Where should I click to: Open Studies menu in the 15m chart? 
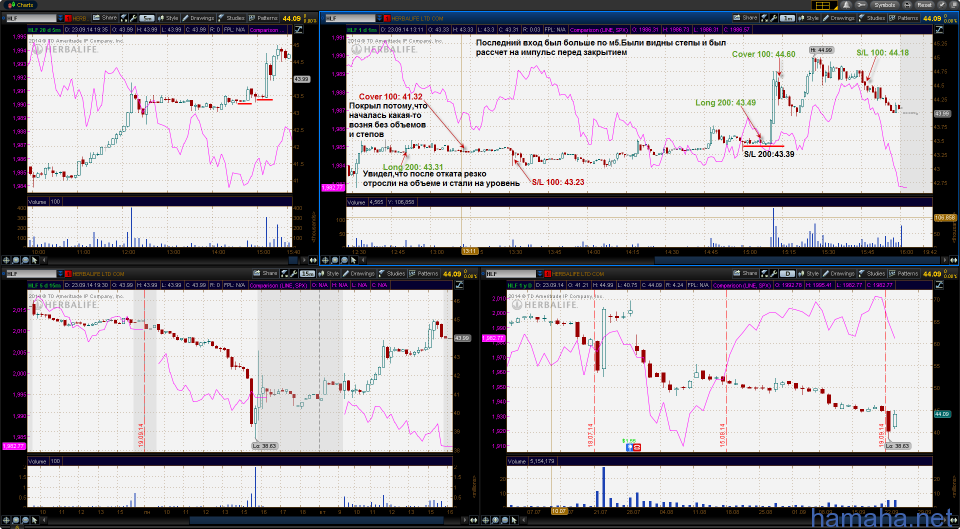393,273
